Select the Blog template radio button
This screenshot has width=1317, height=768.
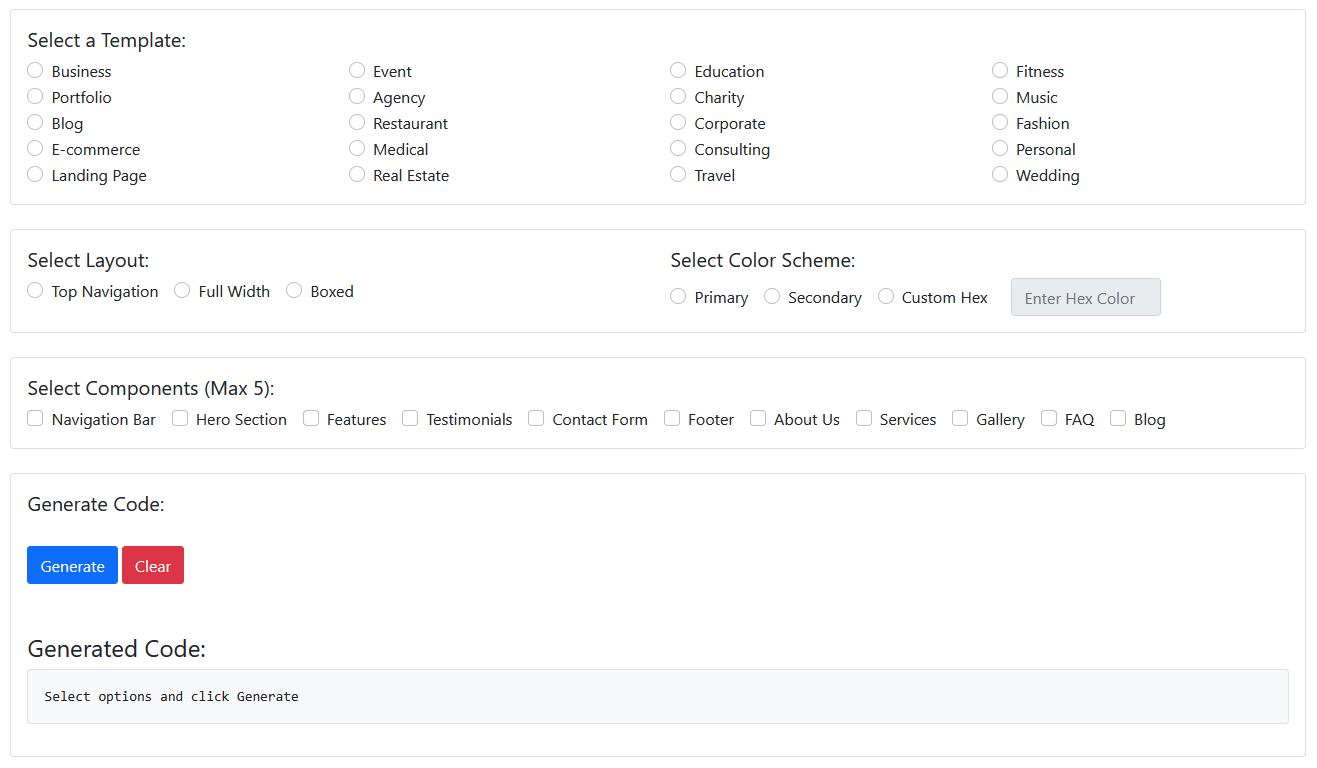coord(35,122)
